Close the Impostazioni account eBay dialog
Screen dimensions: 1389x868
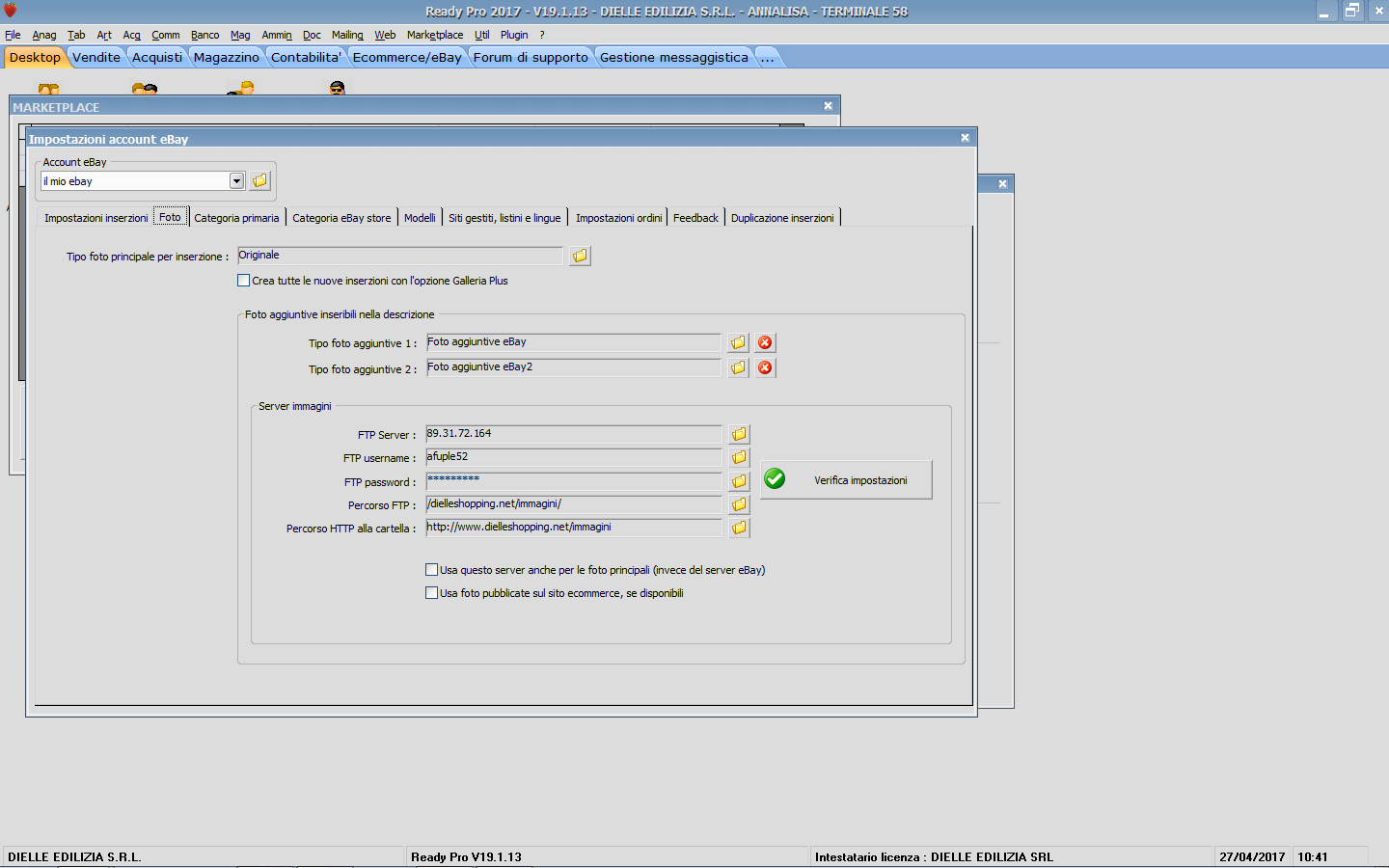(x=965, y=138)
